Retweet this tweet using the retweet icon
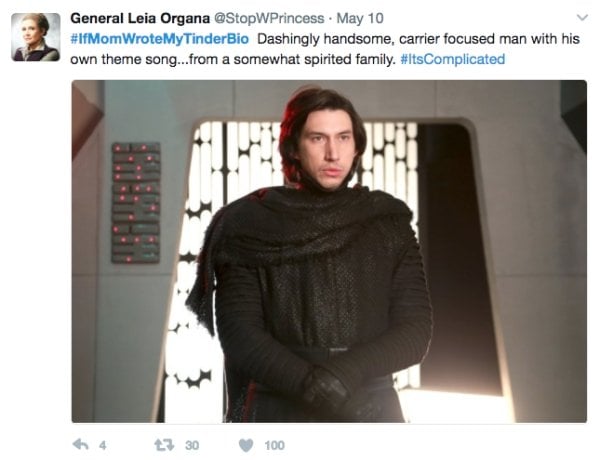The image size is (600, 460). [164, 445]
